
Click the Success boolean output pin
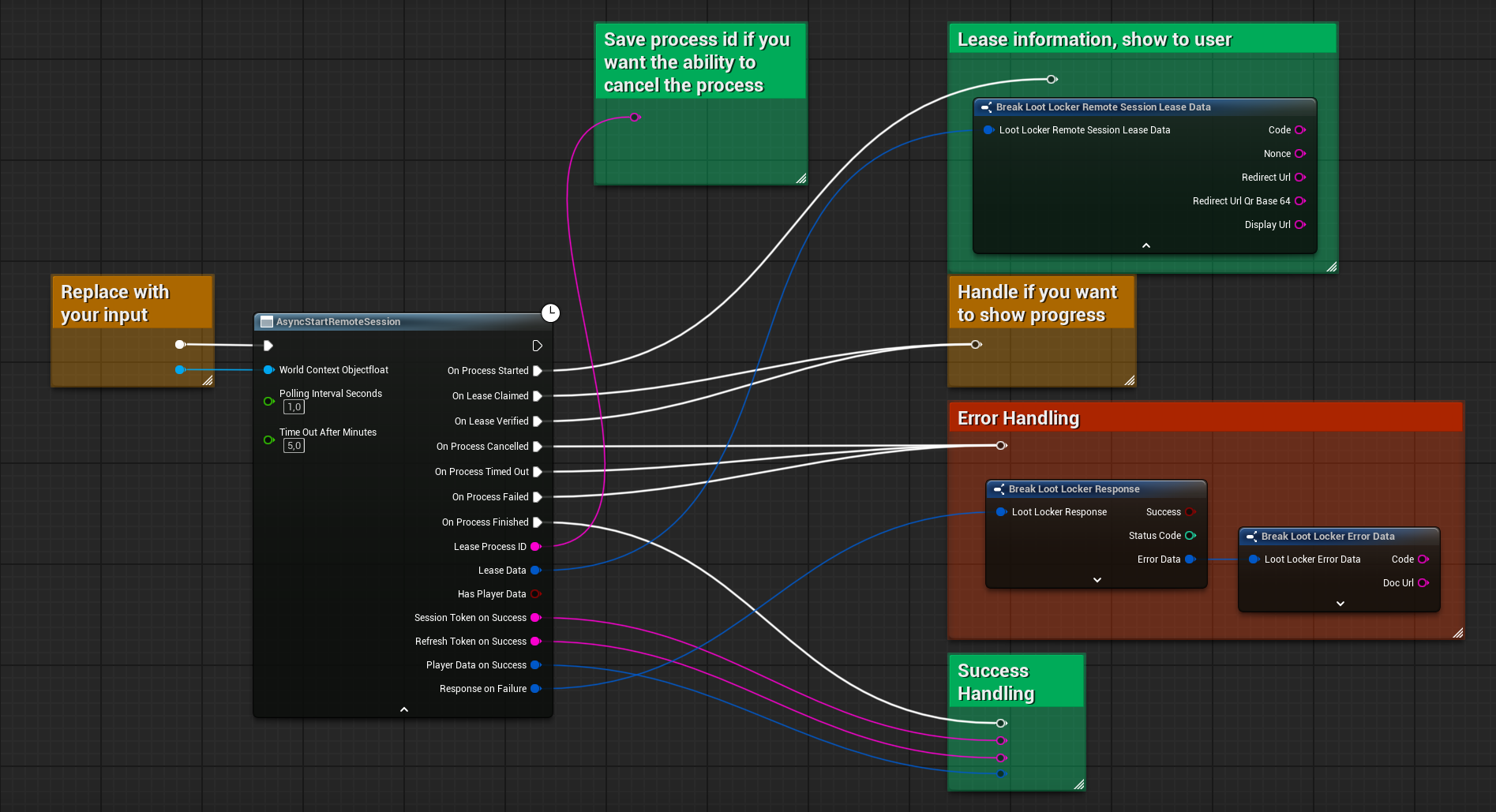(x=1190, y=512)
